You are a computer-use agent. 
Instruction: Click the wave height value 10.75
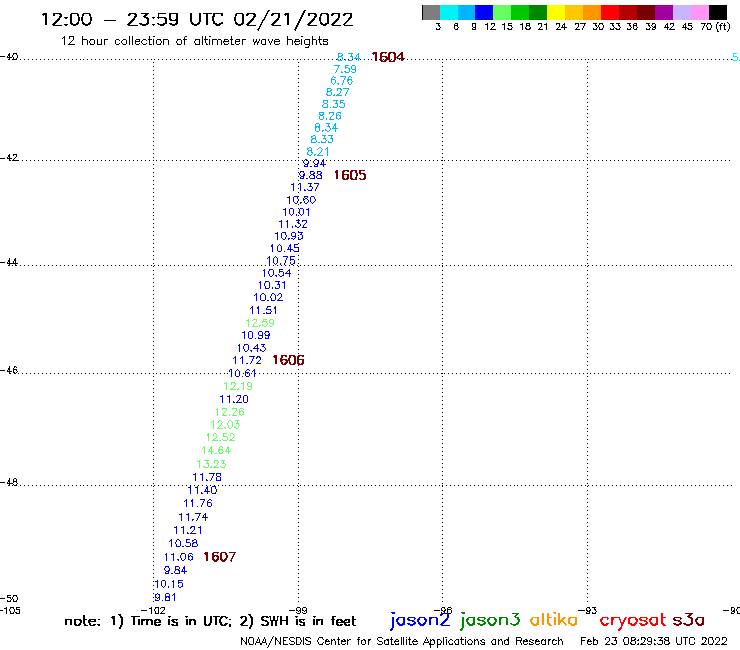tap(281, 261)
